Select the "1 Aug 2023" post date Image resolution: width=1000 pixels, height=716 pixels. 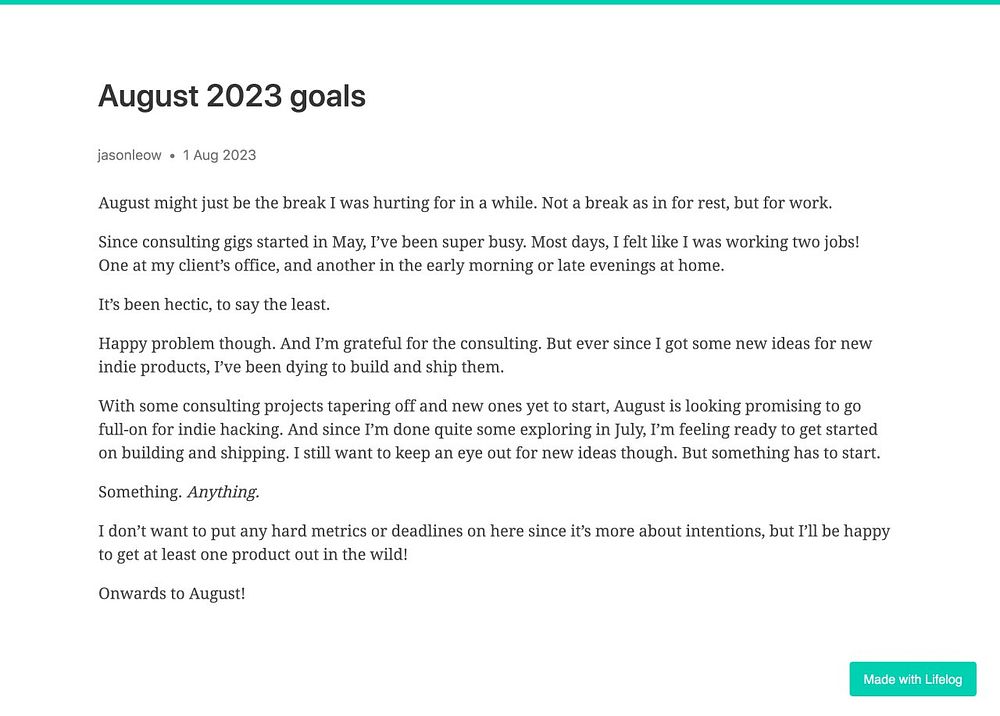[x=219, y=155]
